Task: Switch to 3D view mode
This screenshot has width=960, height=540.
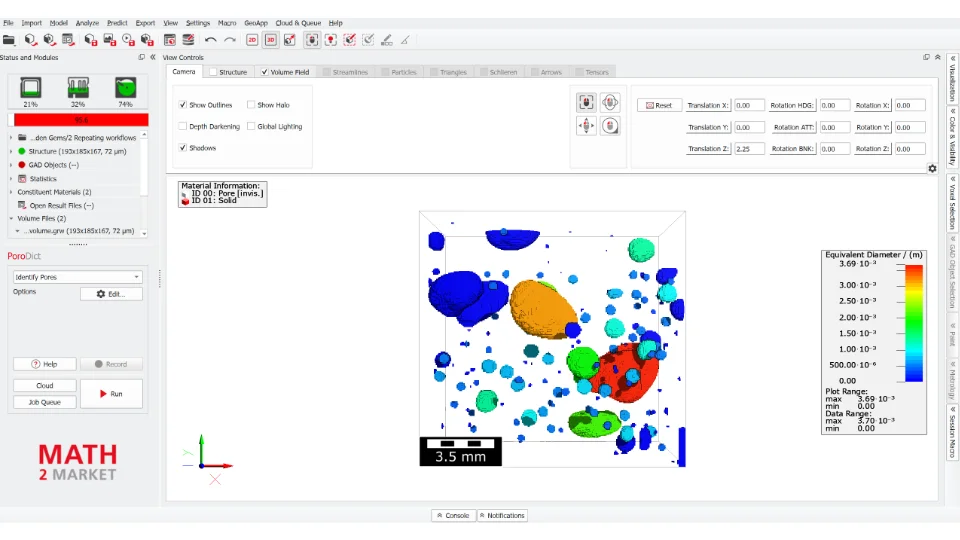Action: click(270, 40)
